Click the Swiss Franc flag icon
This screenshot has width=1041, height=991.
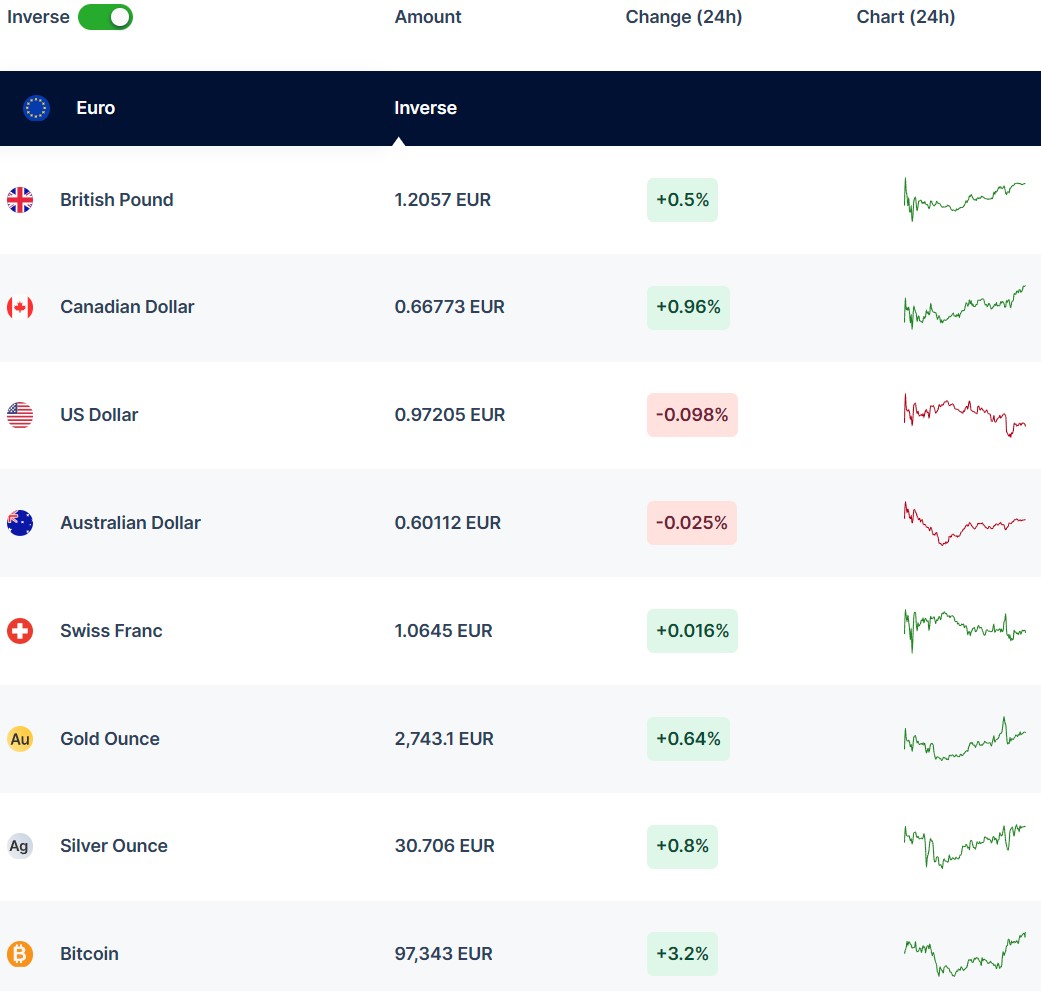[20, 631]
